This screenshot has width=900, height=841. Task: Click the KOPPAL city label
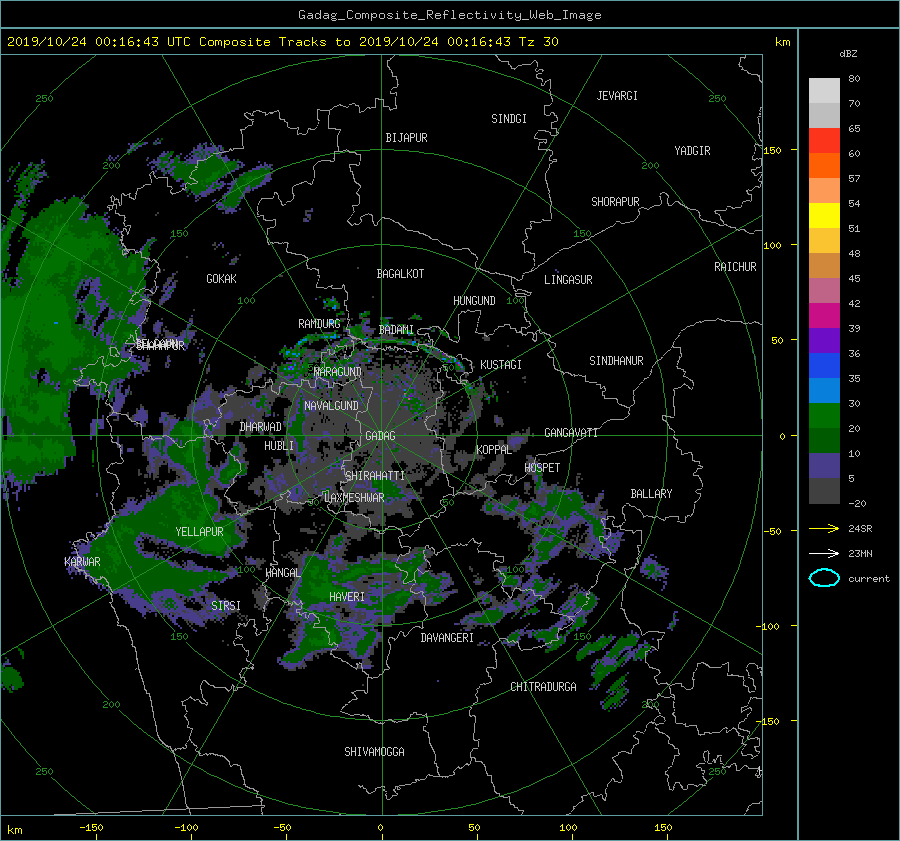[x=494, y=450]
